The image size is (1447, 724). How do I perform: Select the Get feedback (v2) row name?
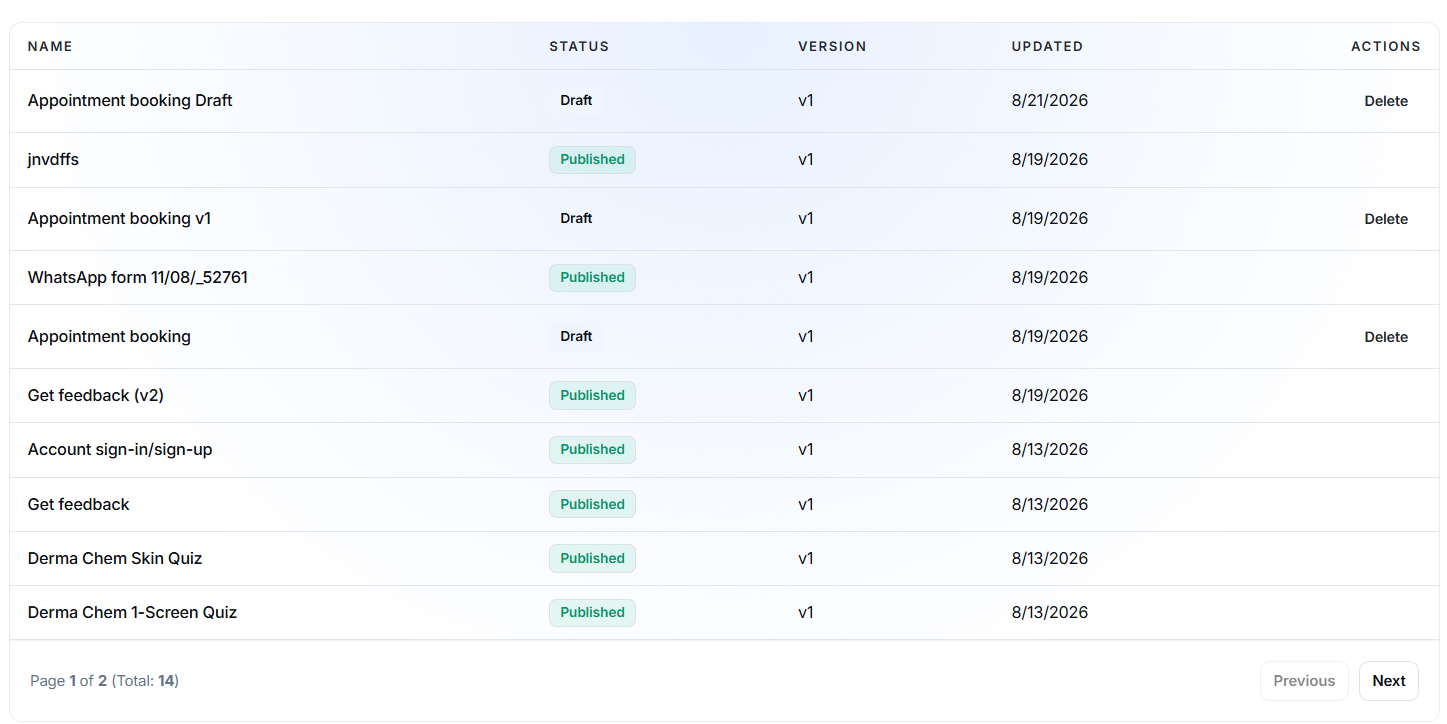click(x=96, y=395)
